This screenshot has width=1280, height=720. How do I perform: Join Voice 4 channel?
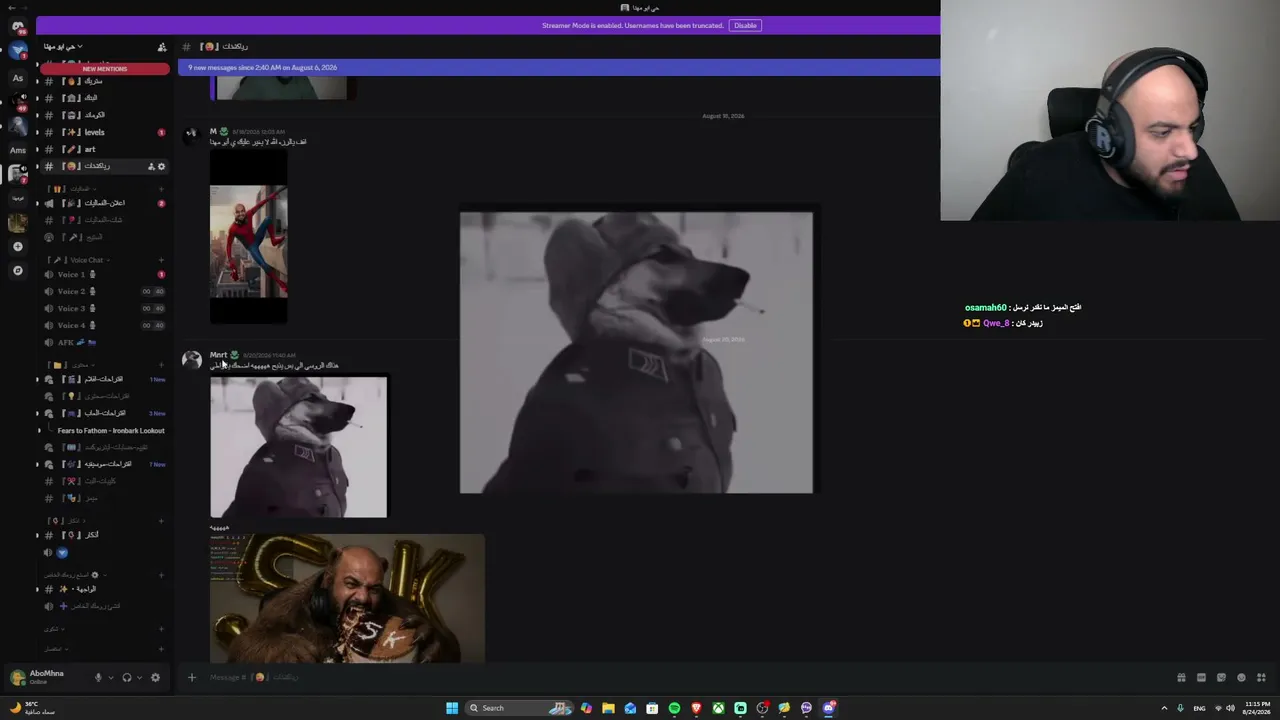click(x=104, y=325)
